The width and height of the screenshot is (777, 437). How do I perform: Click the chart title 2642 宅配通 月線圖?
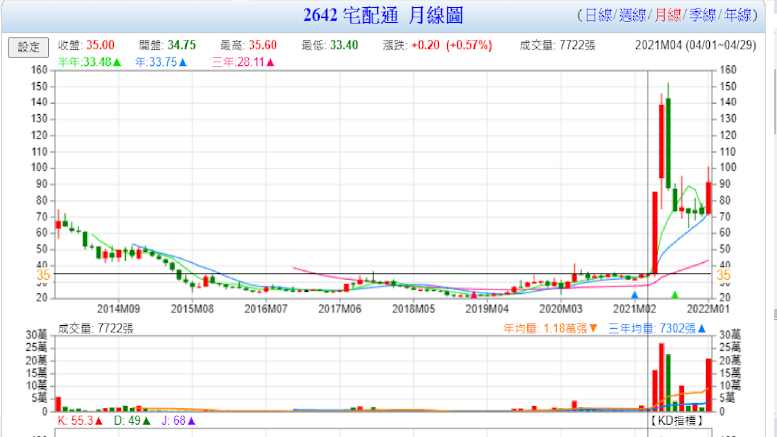pyautogui.click(x=383, y=15)
